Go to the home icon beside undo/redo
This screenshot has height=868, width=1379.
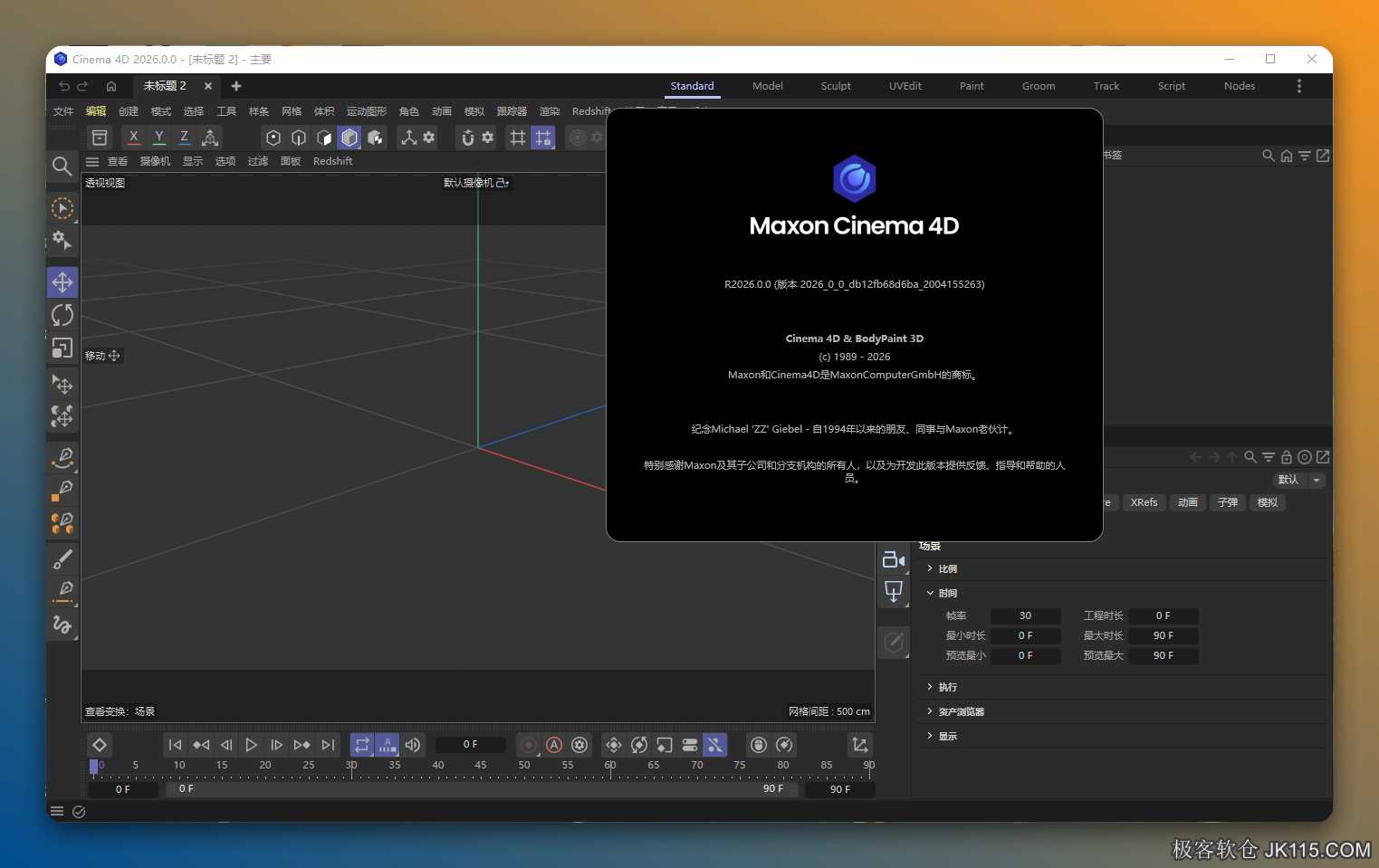pyautogui.click(x=111, y=86)
